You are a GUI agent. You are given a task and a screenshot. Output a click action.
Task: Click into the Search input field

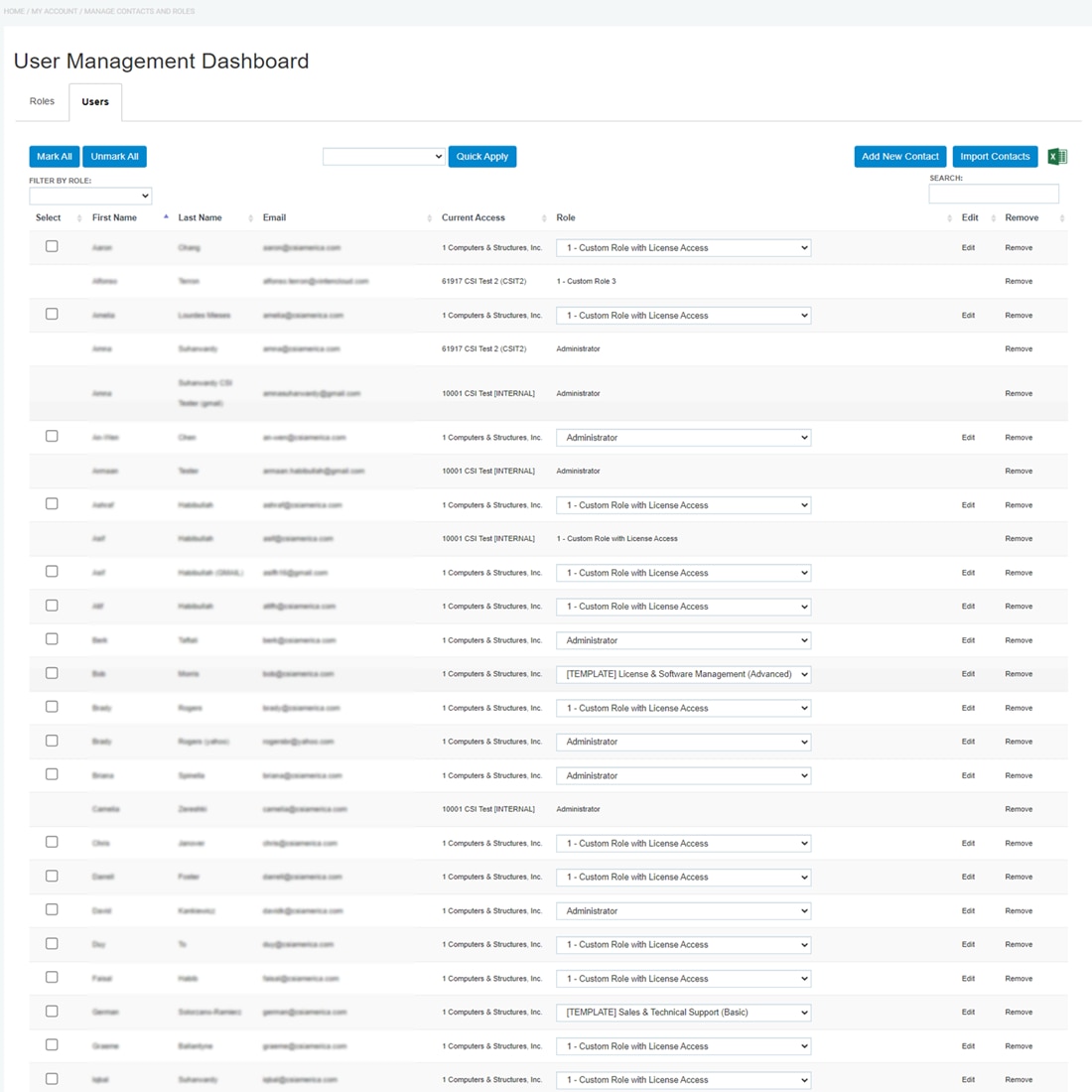tap(993, 194)
